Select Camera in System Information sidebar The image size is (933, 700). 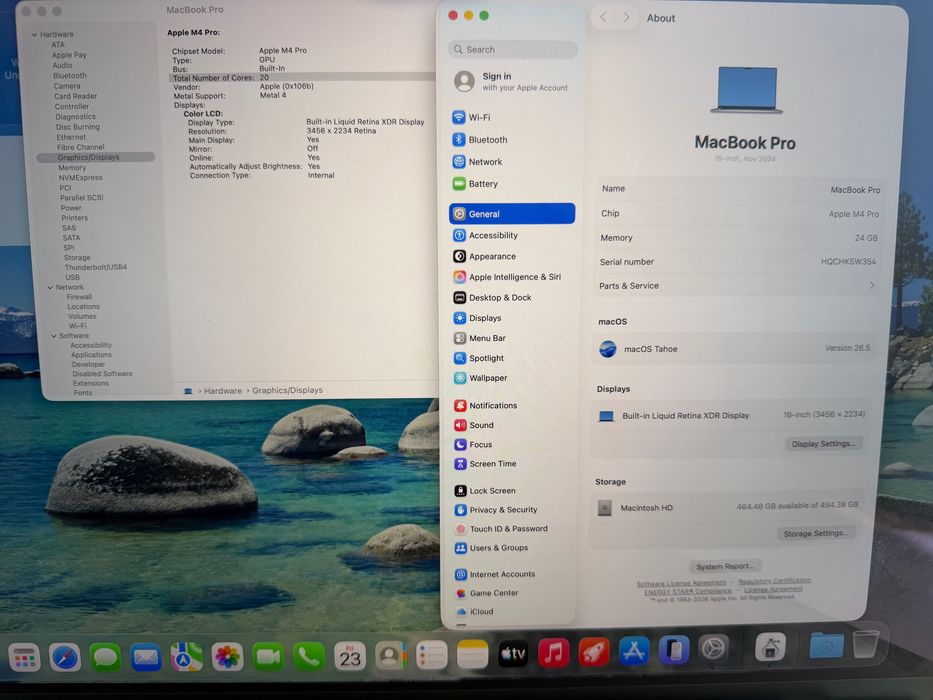tap(67, 86)
